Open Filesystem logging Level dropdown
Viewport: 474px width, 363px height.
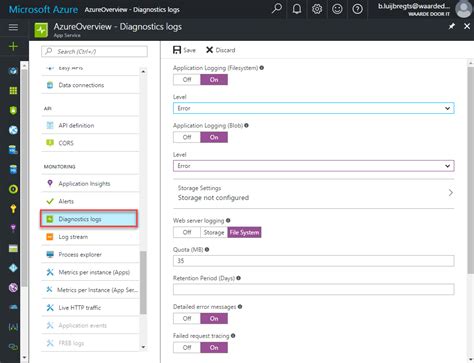[313, 108]
